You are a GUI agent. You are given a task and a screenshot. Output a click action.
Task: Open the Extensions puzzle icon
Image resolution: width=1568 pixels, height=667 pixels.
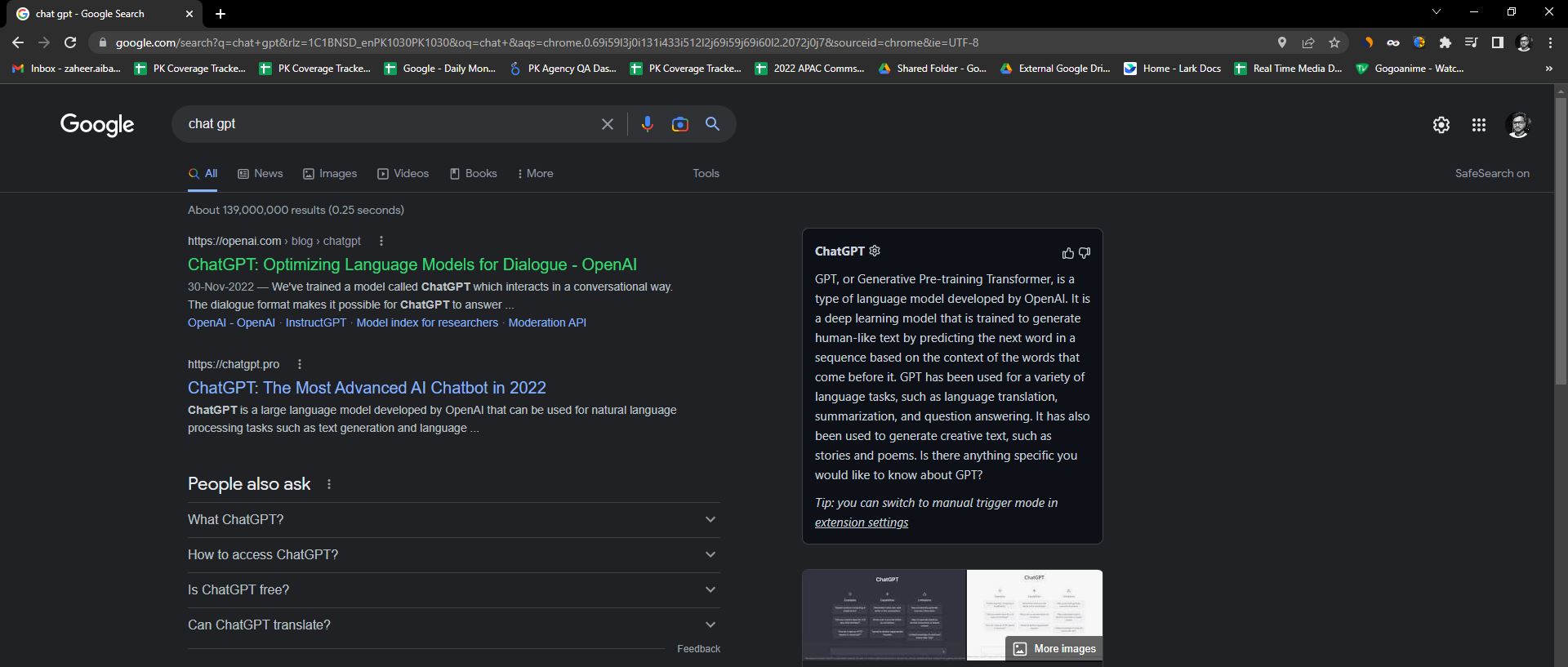tap(1445, 42)
